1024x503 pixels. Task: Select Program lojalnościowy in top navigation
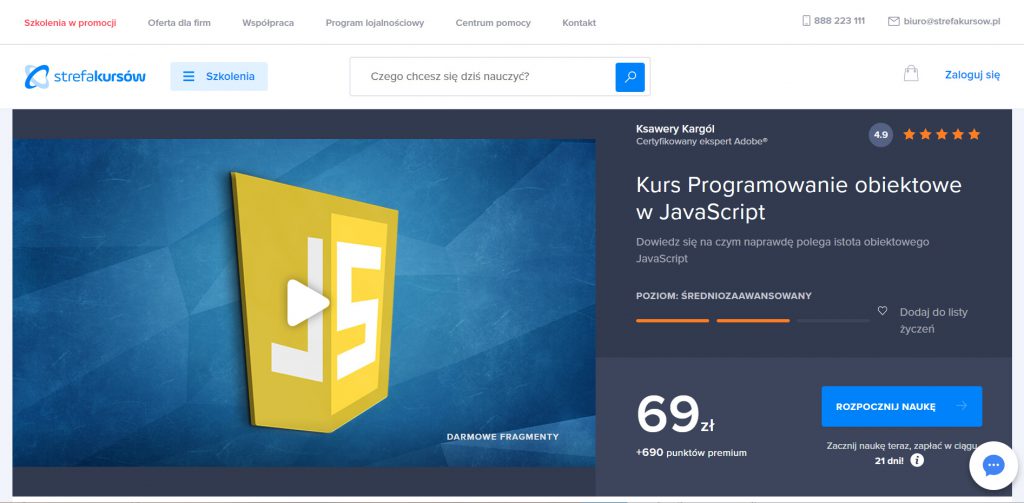[x=374, y=22]
